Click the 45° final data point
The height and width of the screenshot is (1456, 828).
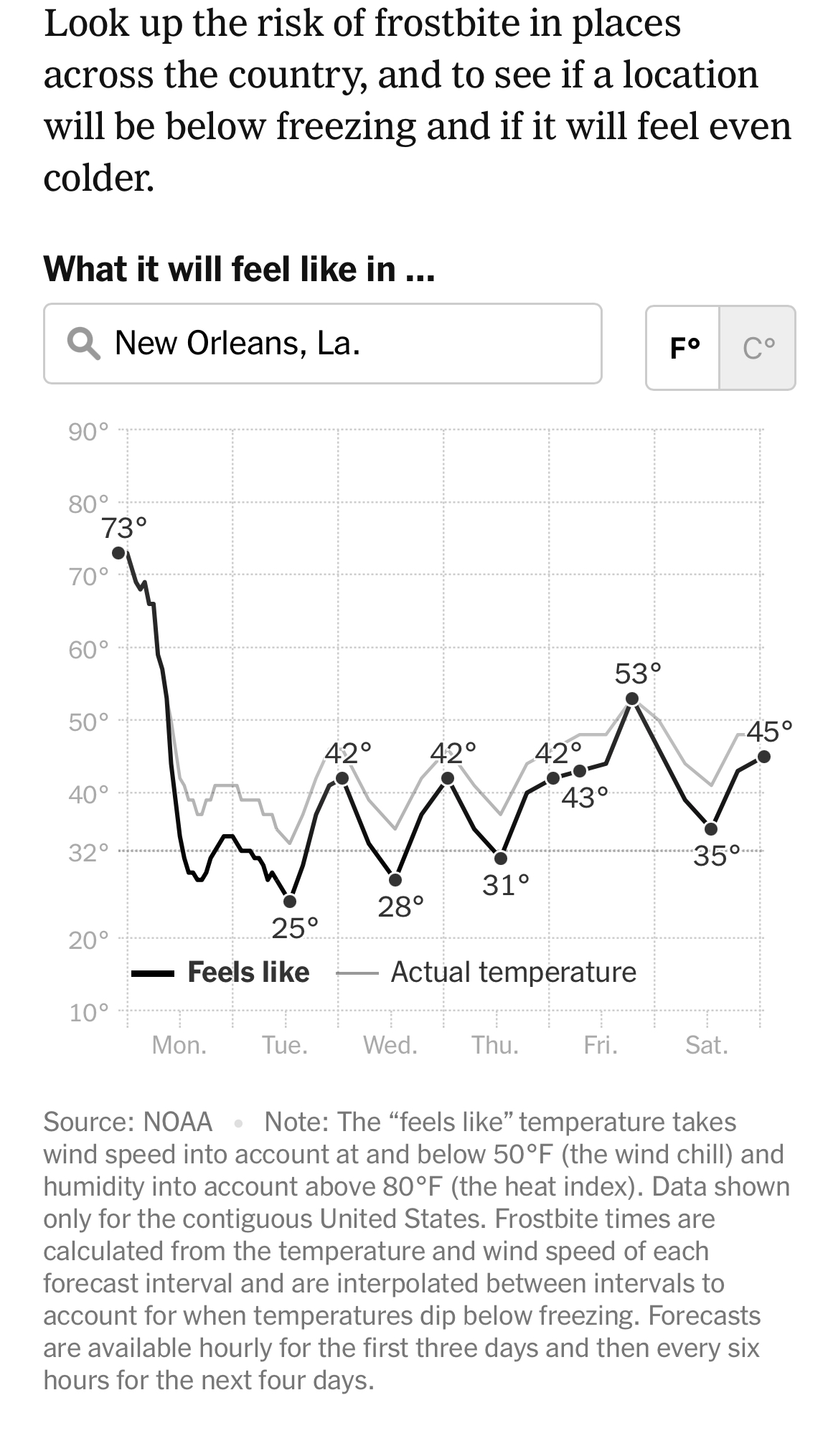(764, 757)
